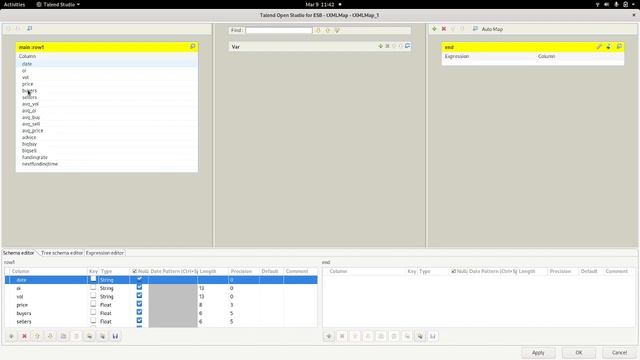This screenshot has width=640, height=360.
Task: Switch to the Expression editor tab
Action: coord(104,253)
